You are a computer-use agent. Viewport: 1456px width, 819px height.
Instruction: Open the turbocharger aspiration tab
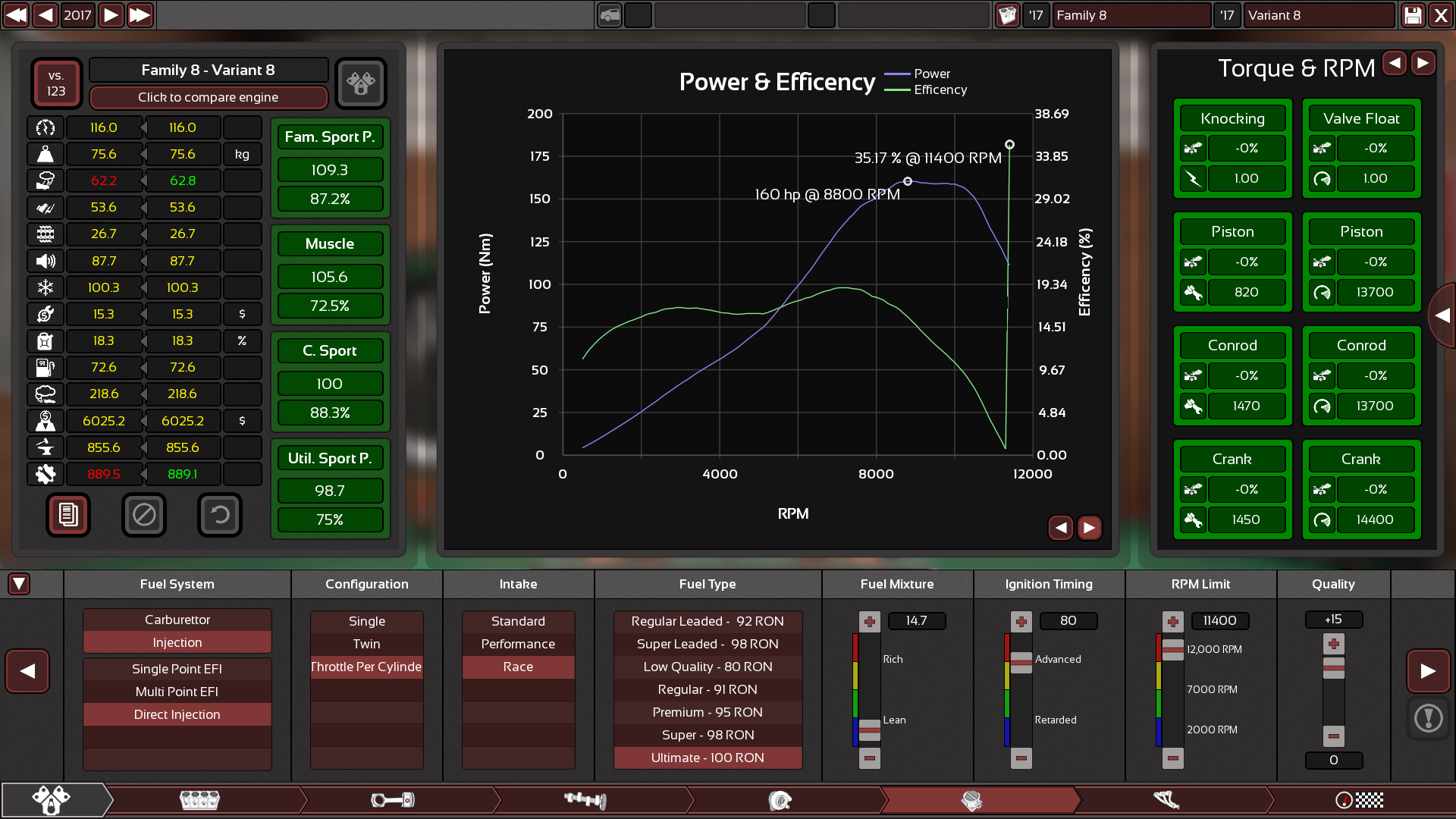click(780, 800)
